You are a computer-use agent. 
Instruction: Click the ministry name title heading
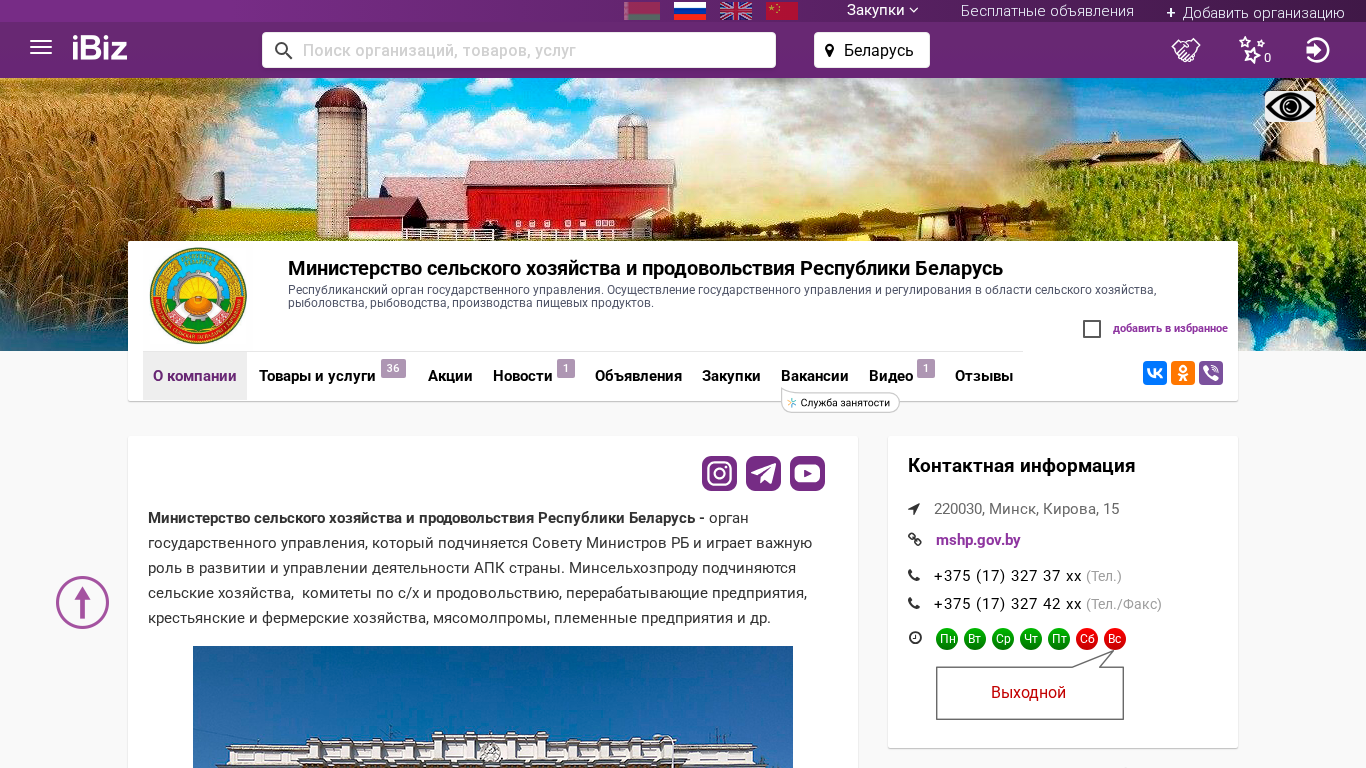[x=645, y=268]
